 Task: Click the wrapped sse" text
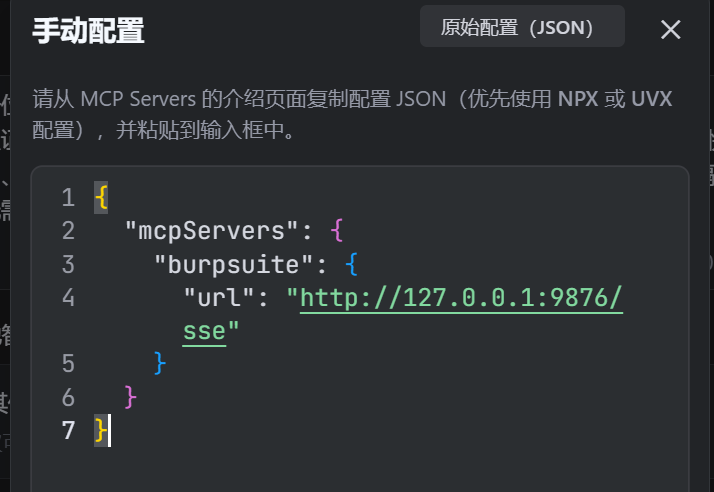coord(211,331)
